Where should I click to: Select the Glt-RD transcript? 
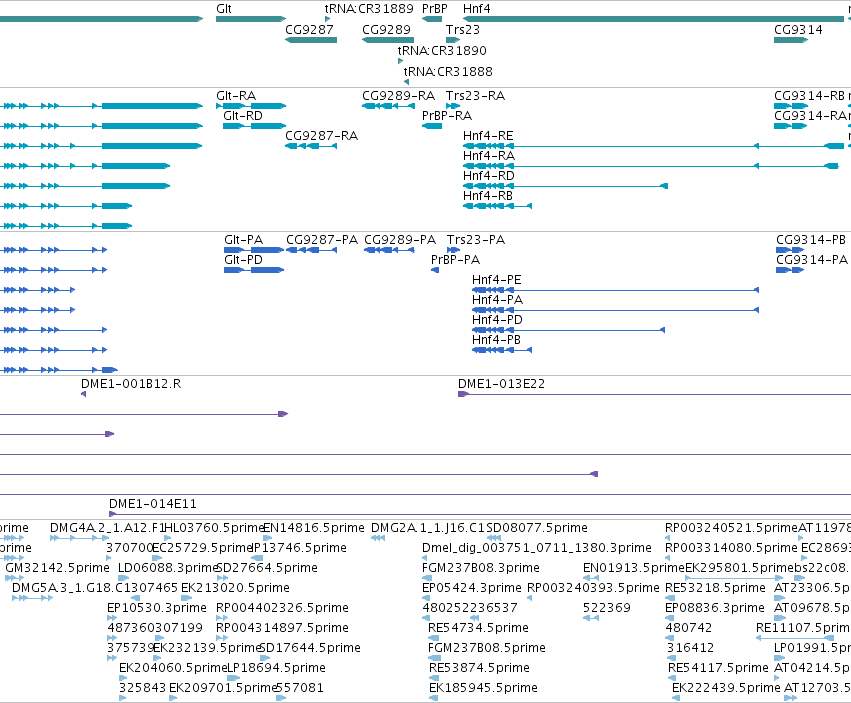[255, 126]
